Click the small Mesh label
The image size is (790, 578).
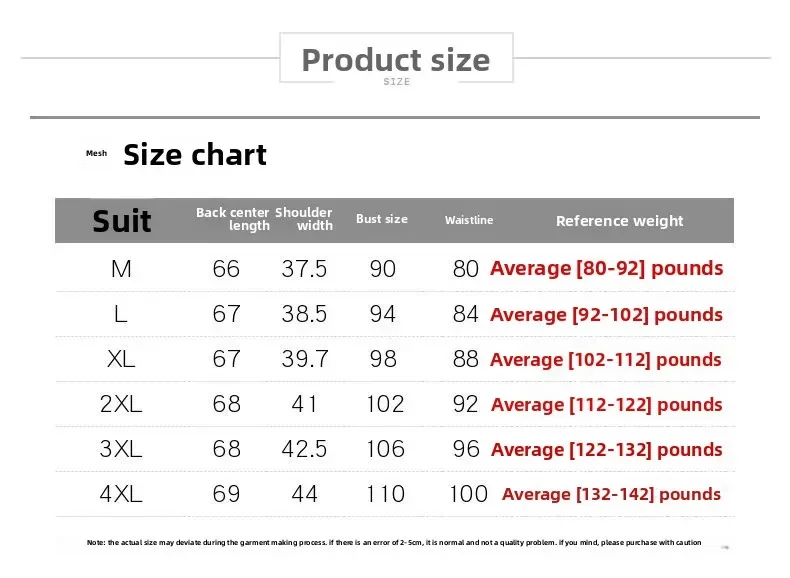96,154
